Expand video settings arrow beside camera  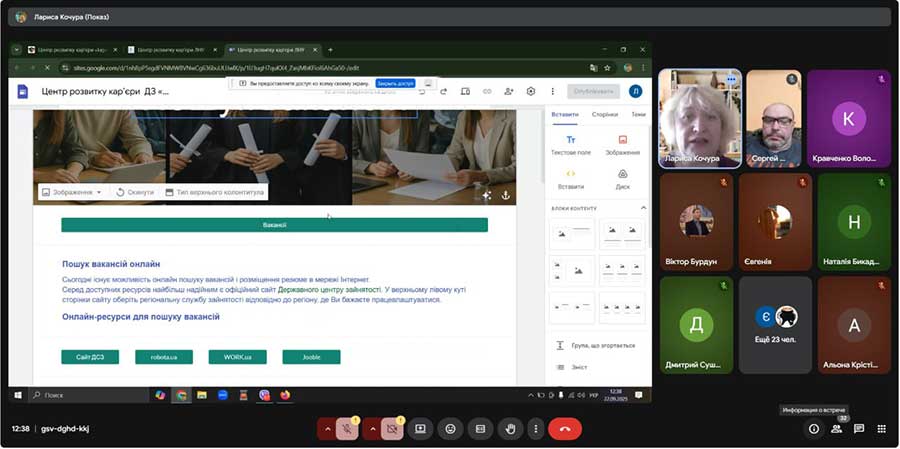[372, 429]
